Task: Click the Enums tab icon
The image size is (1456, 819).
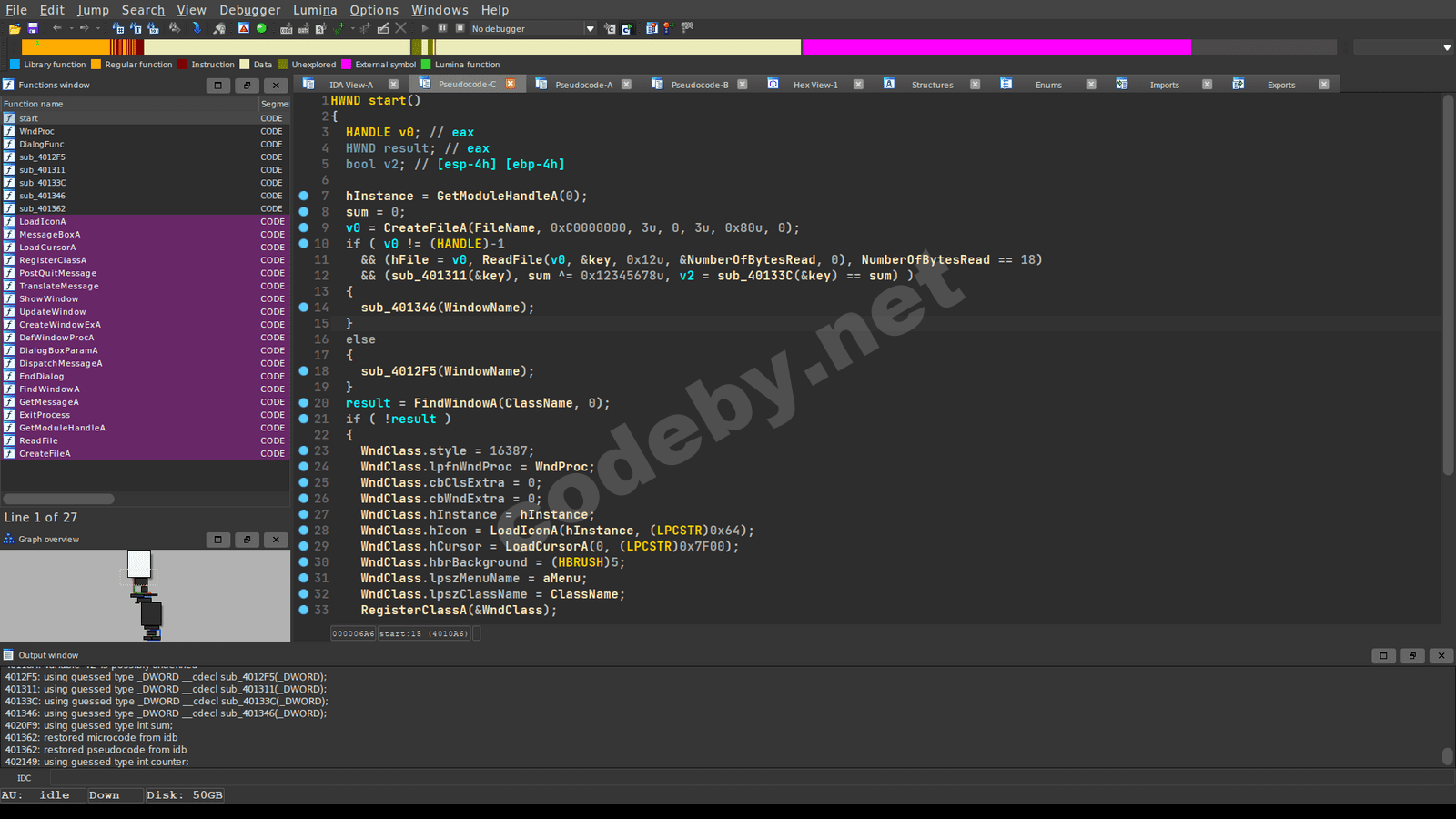Action: 1006,84
